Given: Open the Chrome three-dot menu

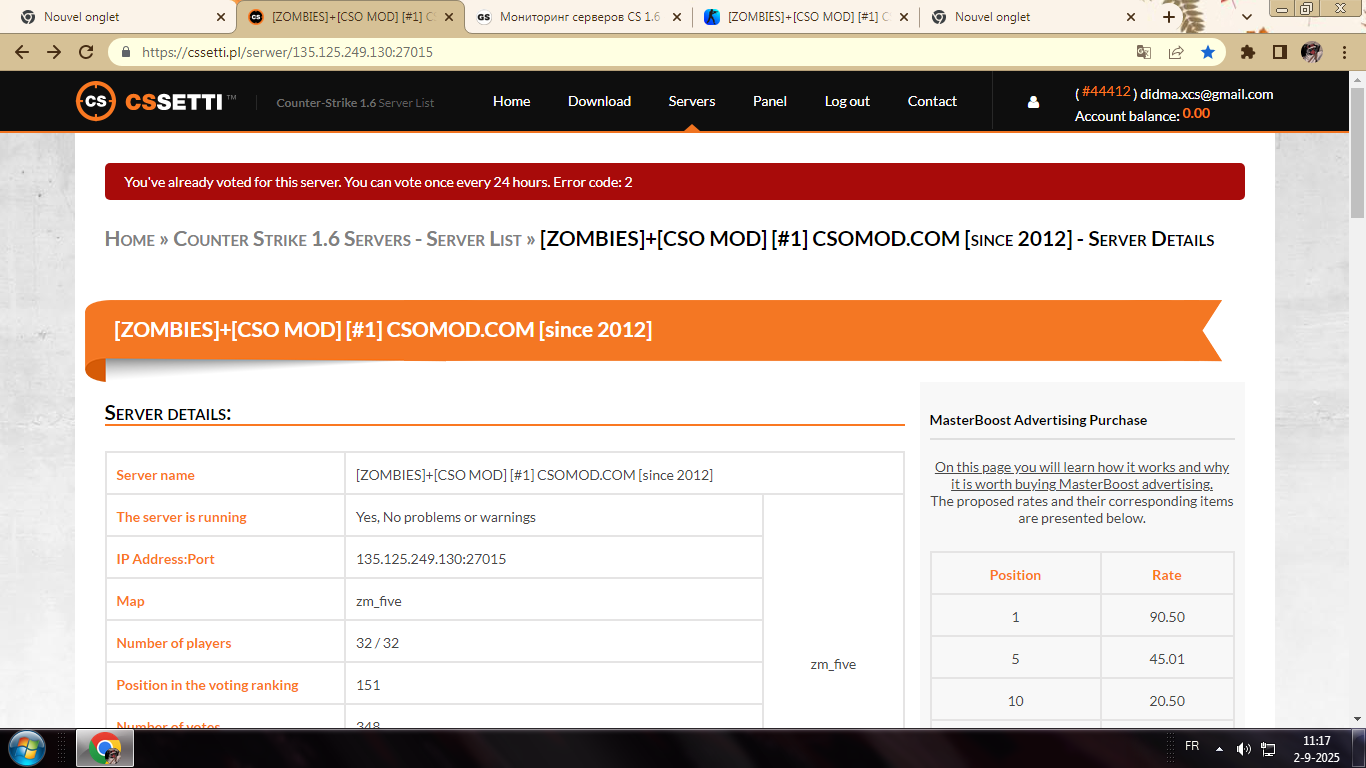Looking at the screenshot, I should pyautogui.click(x=1344, y=52).
